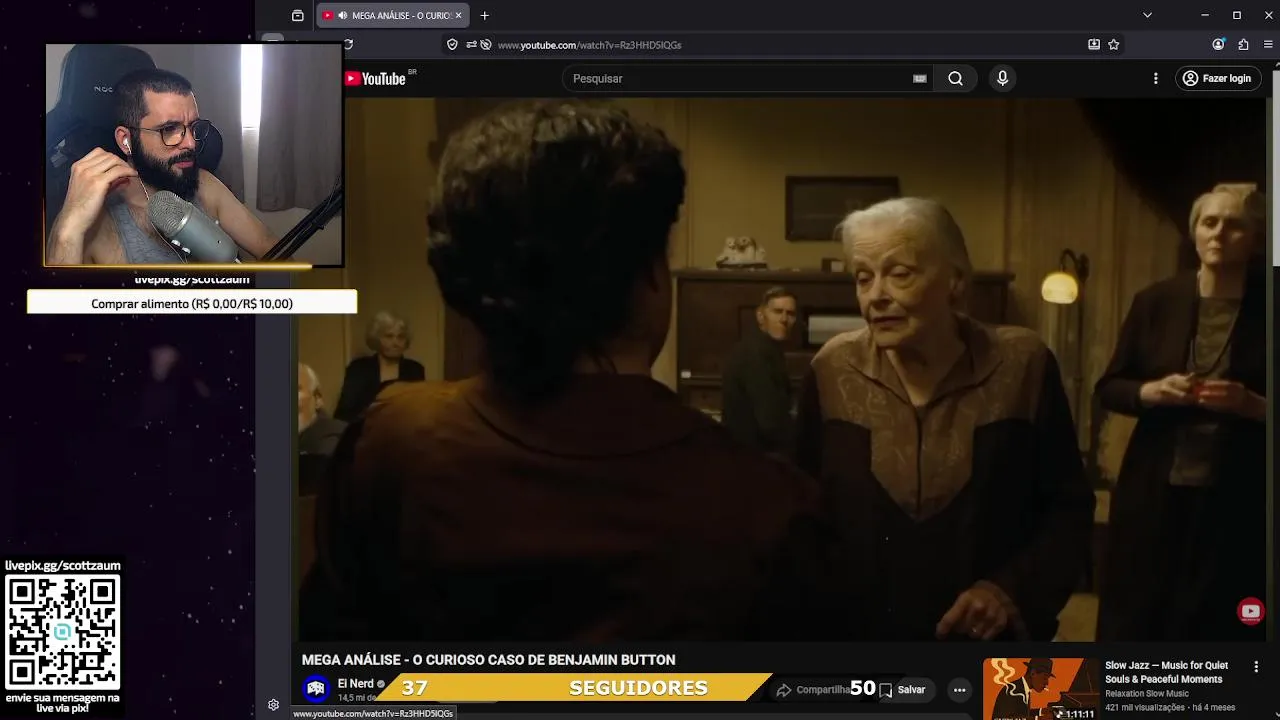The height and width of the screenshot is (720, 1280).
Task: Open the Firefox account profile icon
Action: pos(1218,44)
